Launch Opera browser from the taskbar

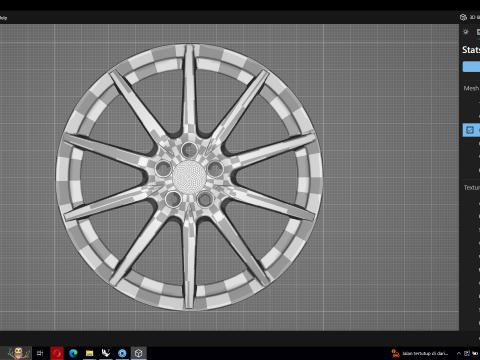(57, 353)
